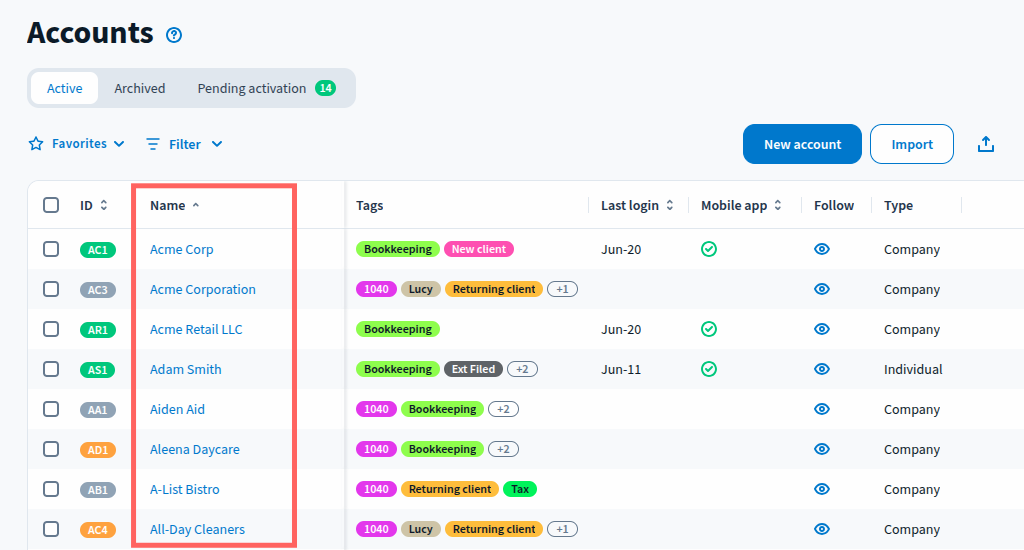The height and width of the screenshot is (550, 1024).
Task: Click the Follow eye icon for Acme Corp
Action: tap(822, 249)
